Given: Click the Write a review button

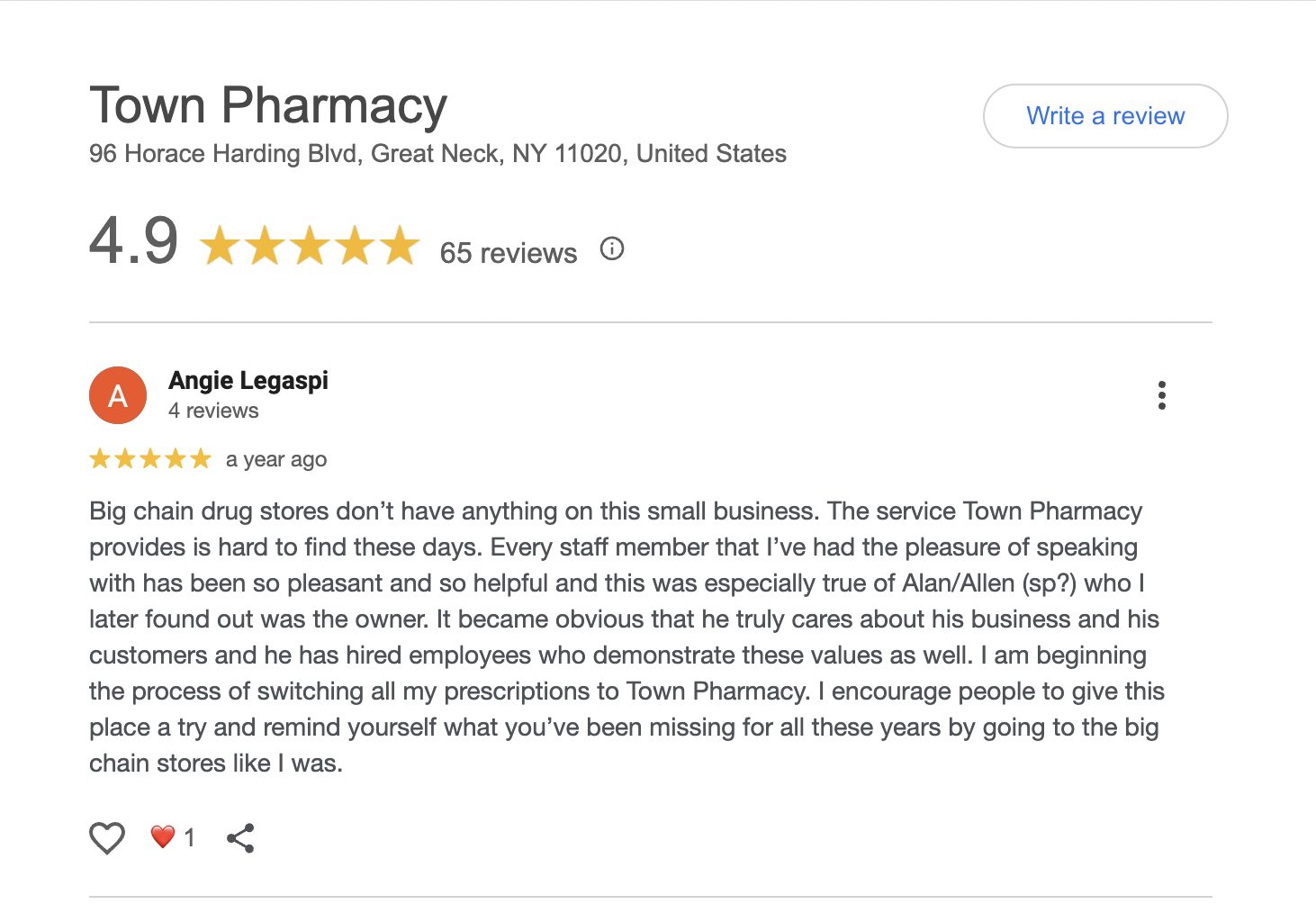Looking at the screenshot, I should point(1104,116).
